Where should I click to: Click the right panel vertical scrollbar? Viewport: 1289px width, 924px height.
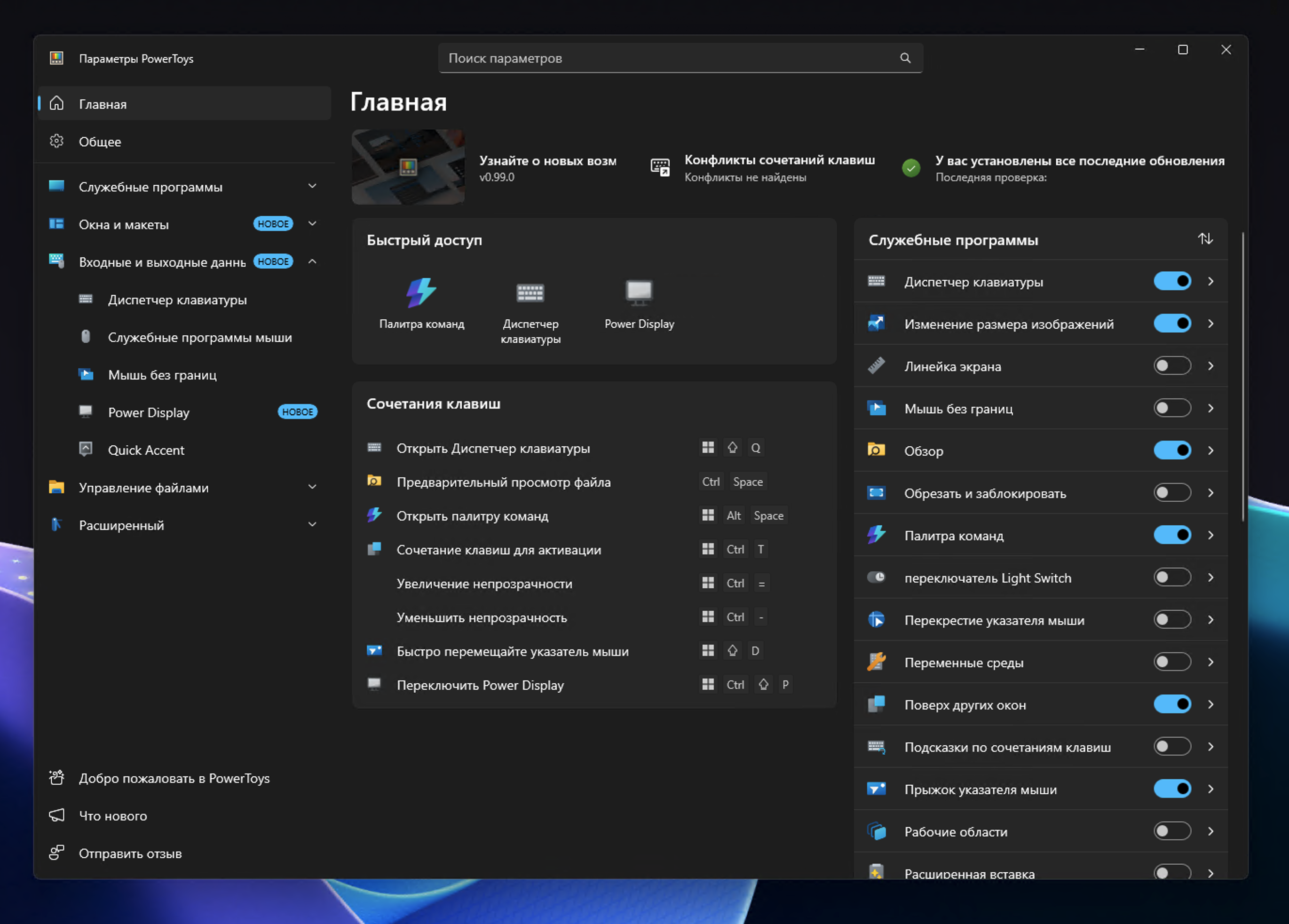tap(1243, 375)
